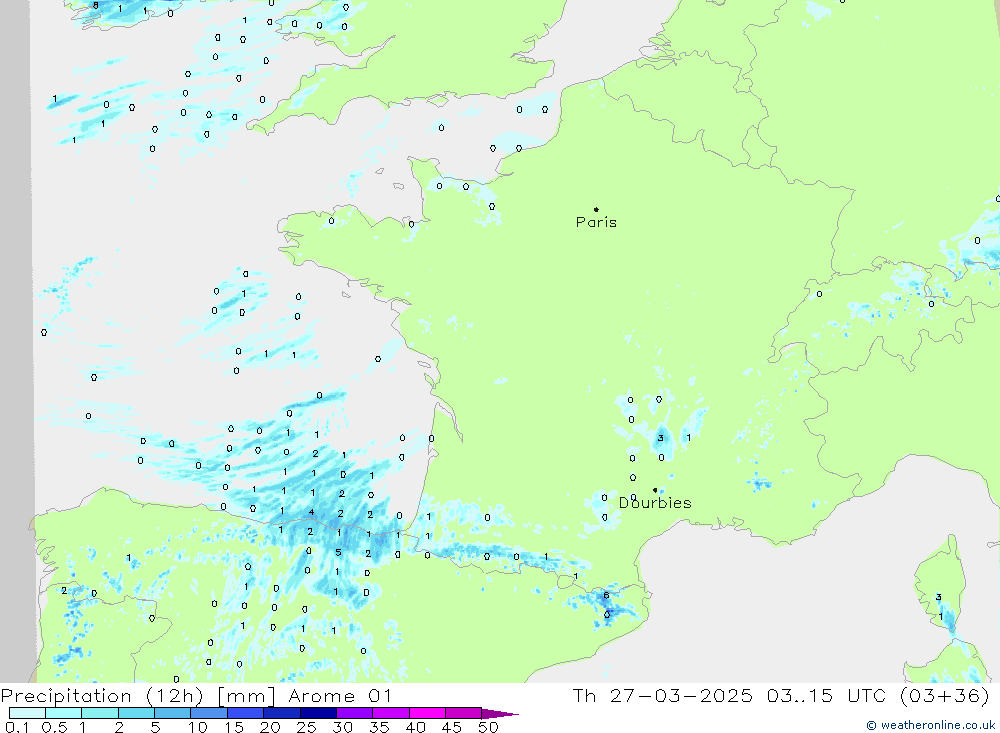
Task: Select the 0.5–1 mm legend color swatch
Action: (63, 713)
